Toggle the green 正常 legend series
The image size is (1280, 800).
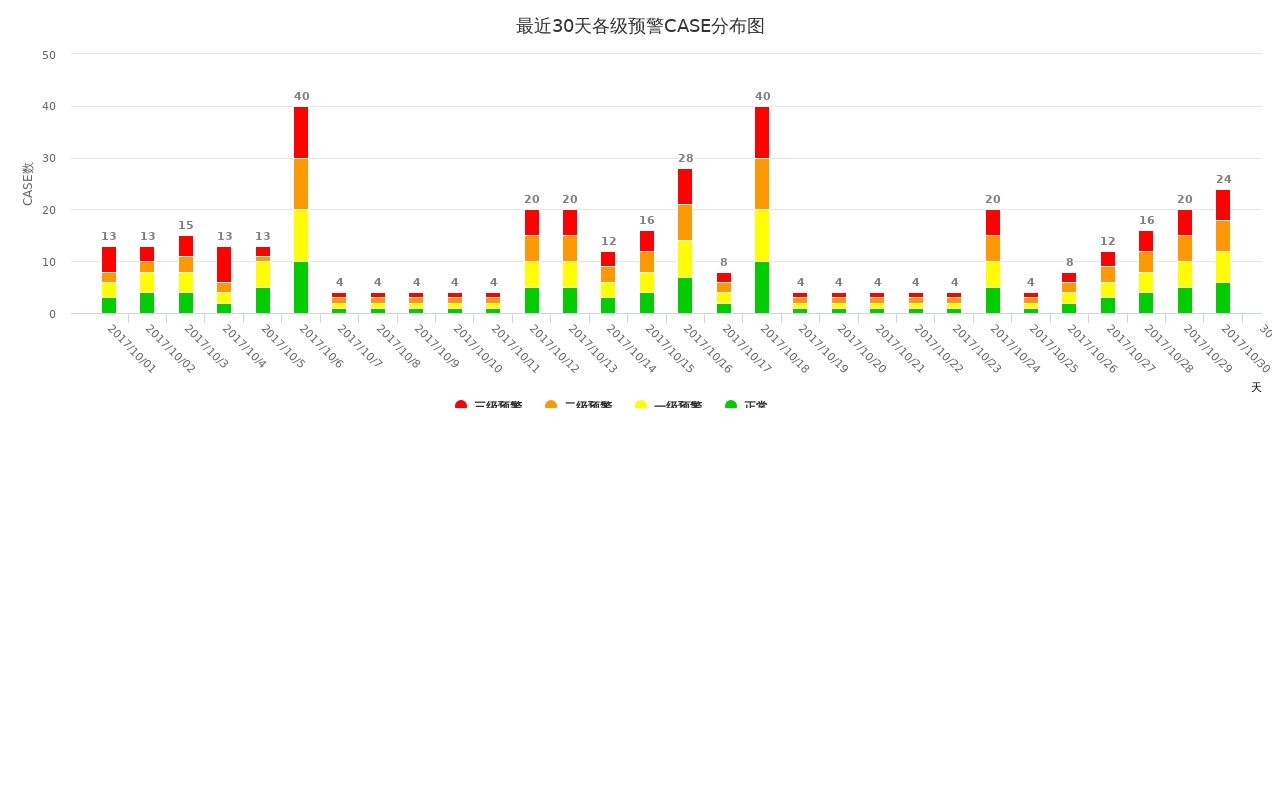746,406
